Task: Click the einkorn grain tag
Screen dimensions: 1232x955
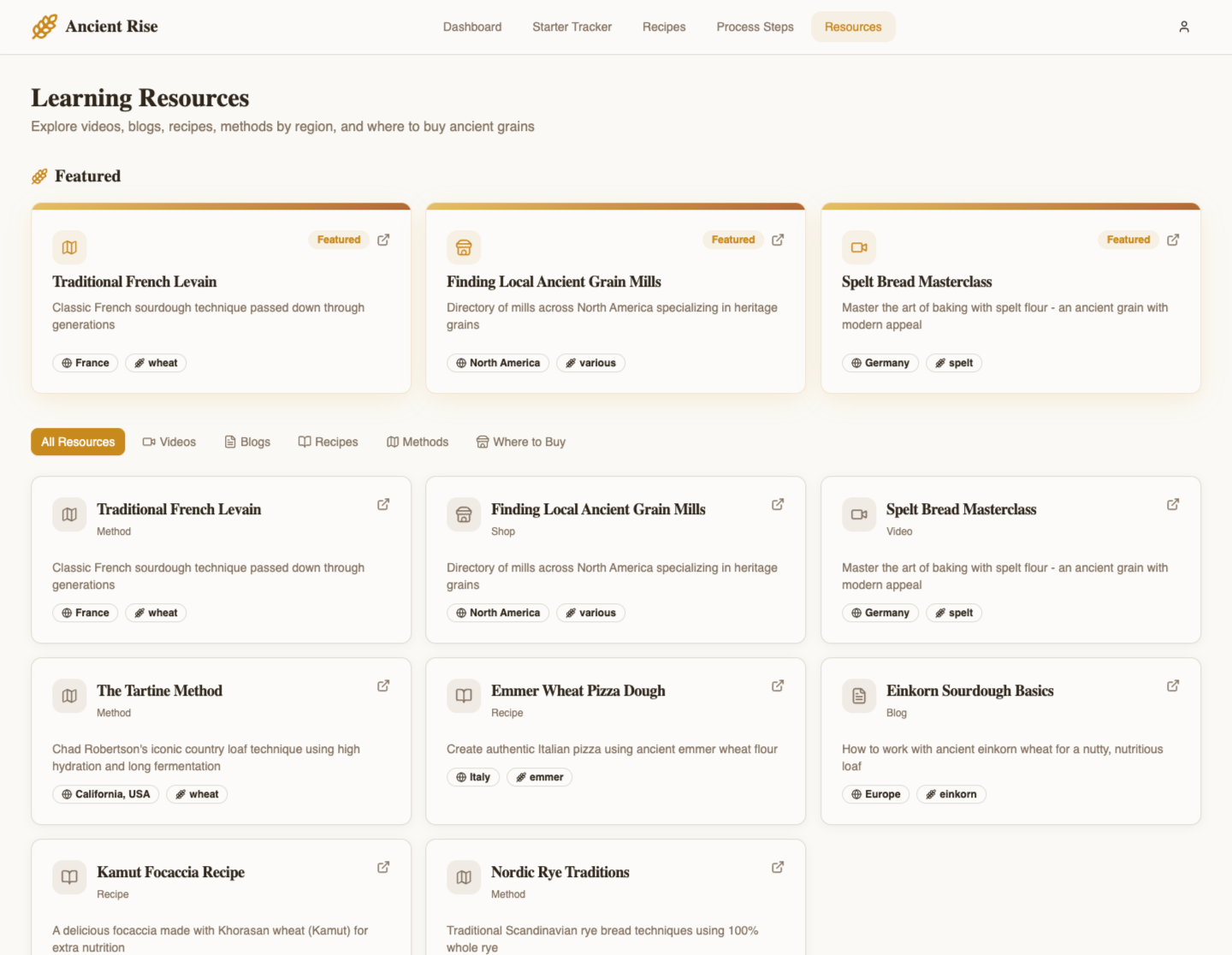Action: click(x=951, y=794)
